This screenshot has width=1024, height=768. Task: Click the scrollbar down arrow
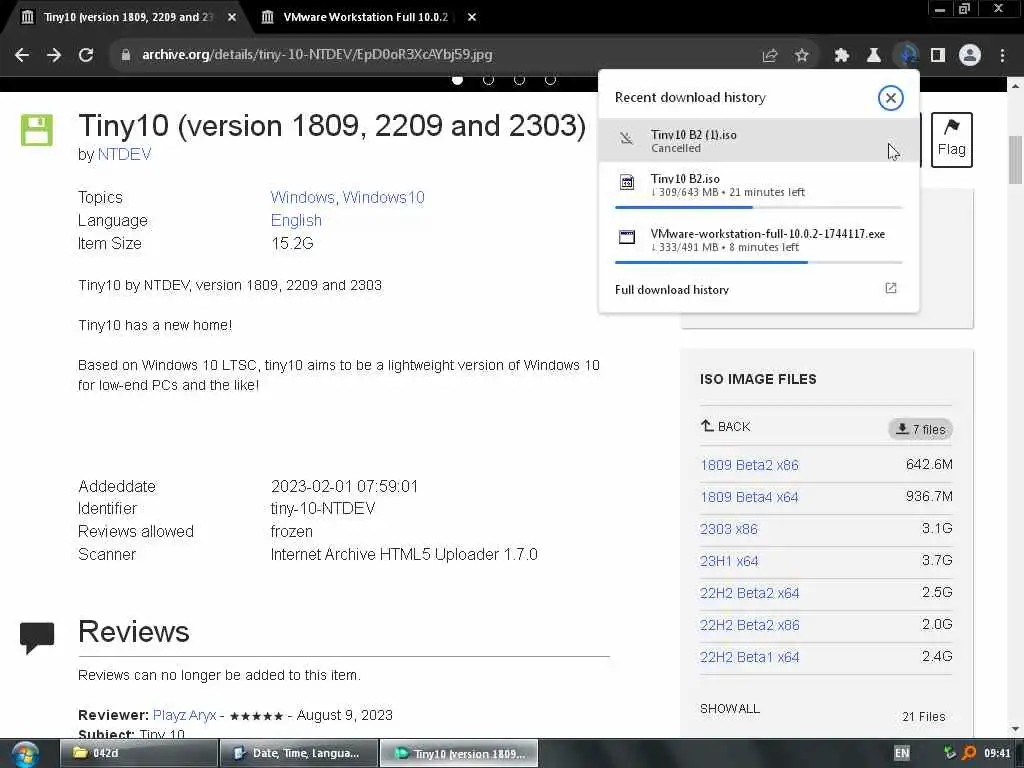tap(1015, 729)
